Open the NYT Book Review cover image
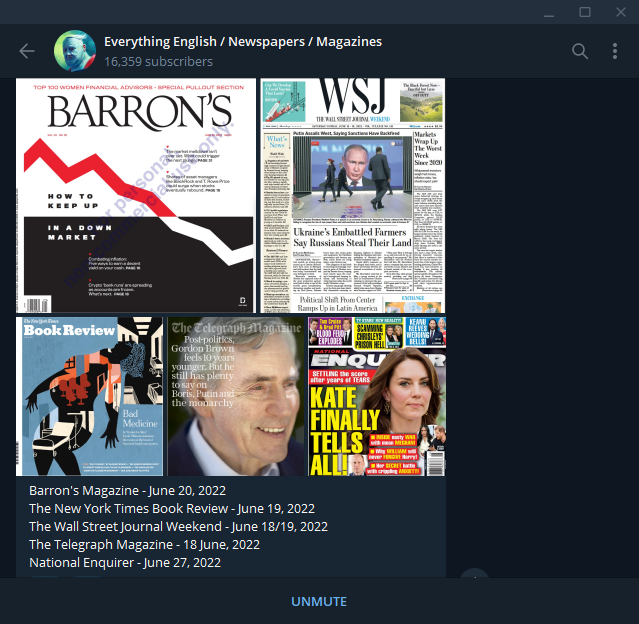Viewport: 639px width, 624px height. [x=90, y=397]
